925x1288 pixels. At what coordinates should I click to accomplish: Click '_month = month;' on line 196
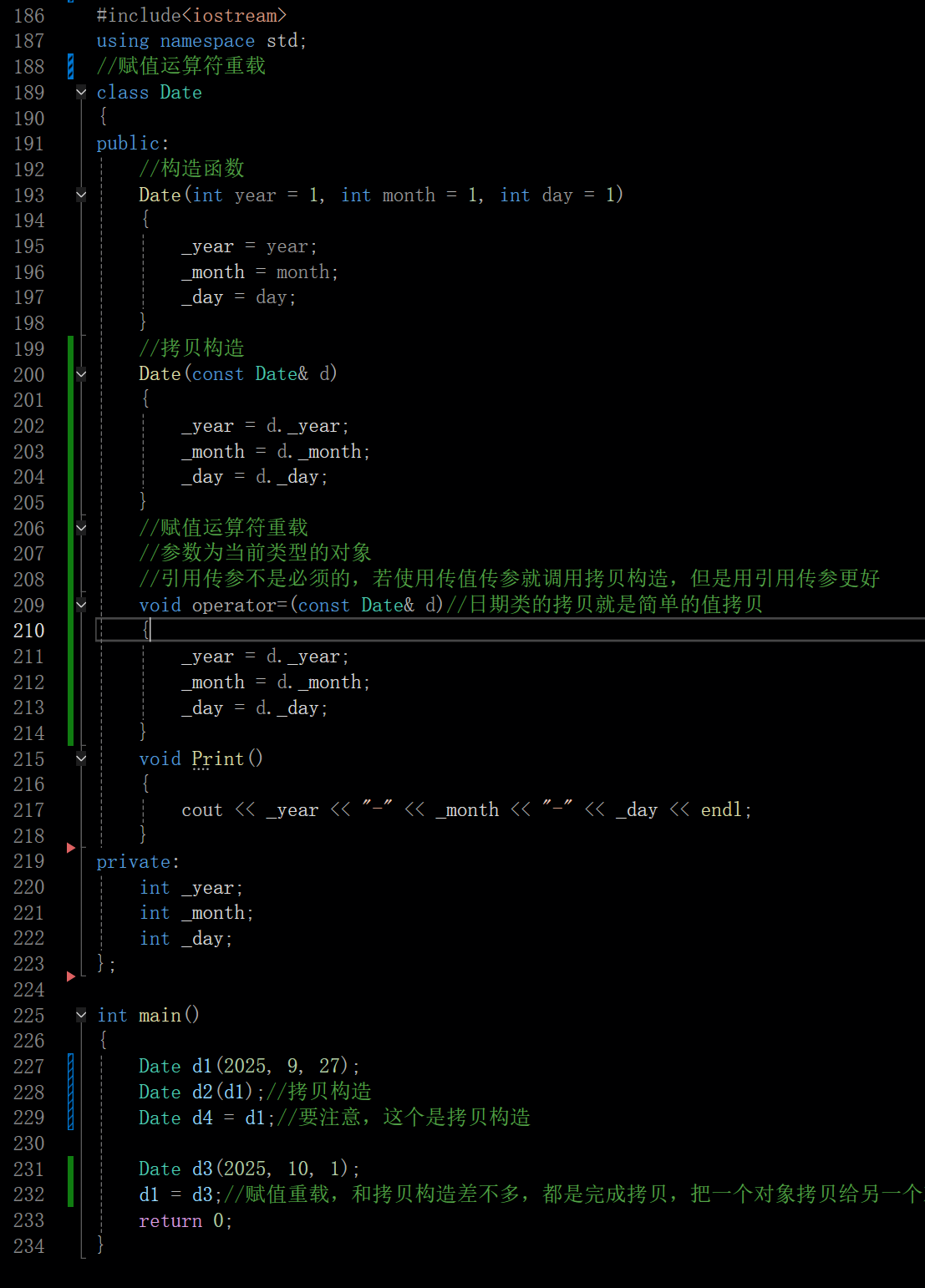coord(260,272)
